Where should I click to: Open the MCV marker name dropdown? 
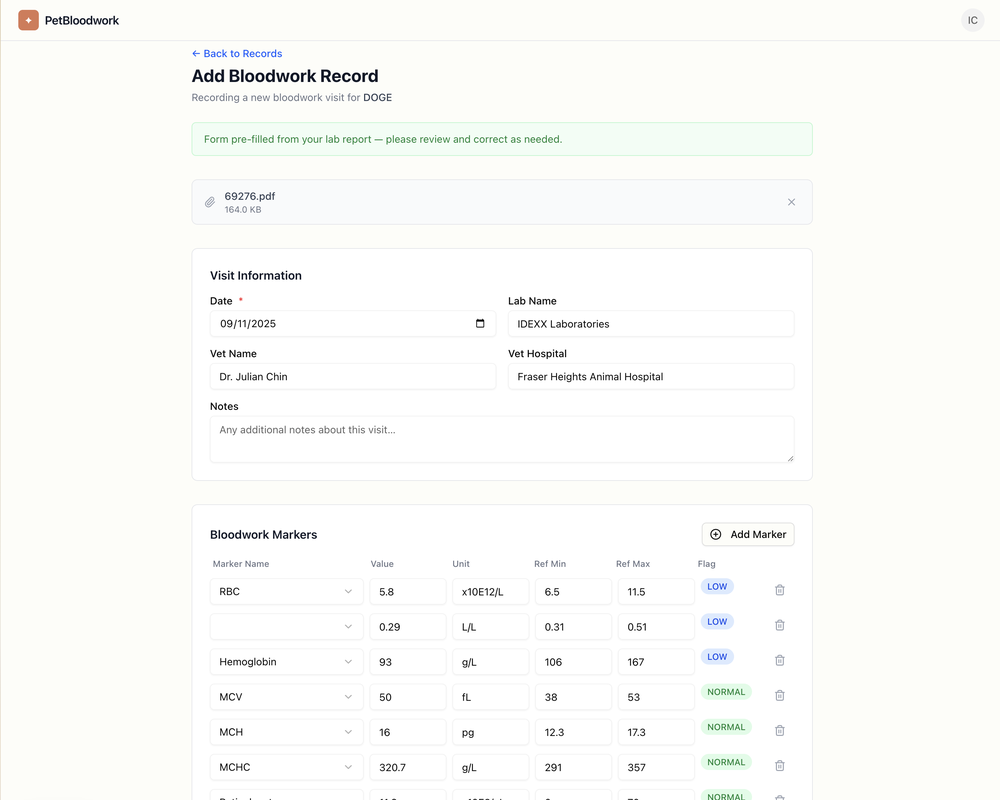point(286,697)
